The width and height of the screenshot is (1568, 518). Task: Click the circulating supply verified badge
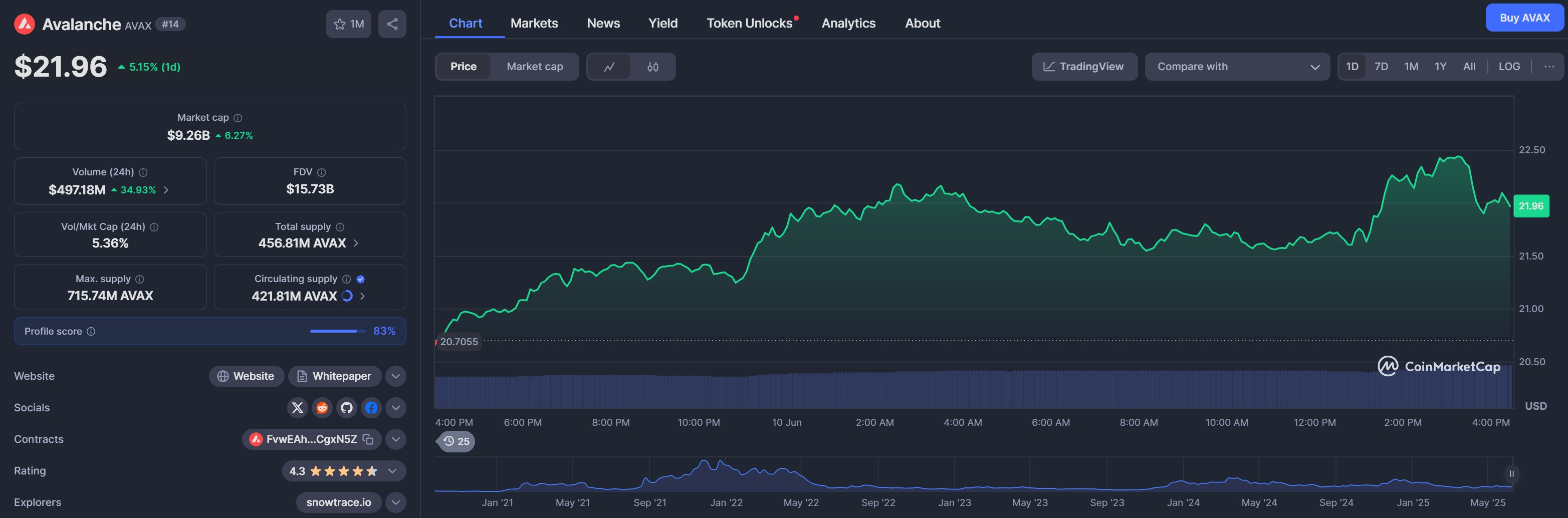(360, 280)
